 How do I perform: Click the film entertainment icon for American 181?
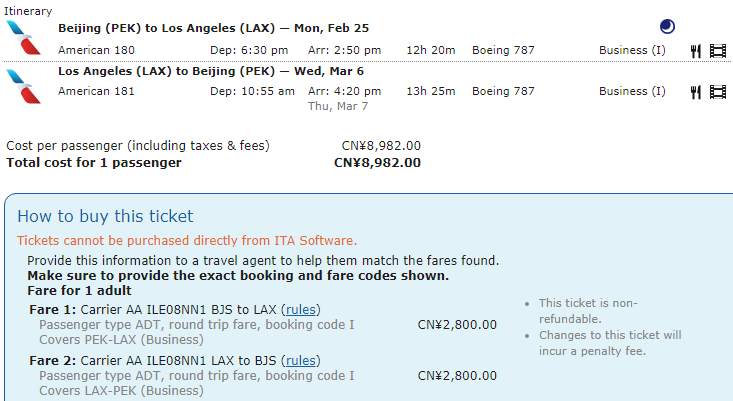(717, 92)
